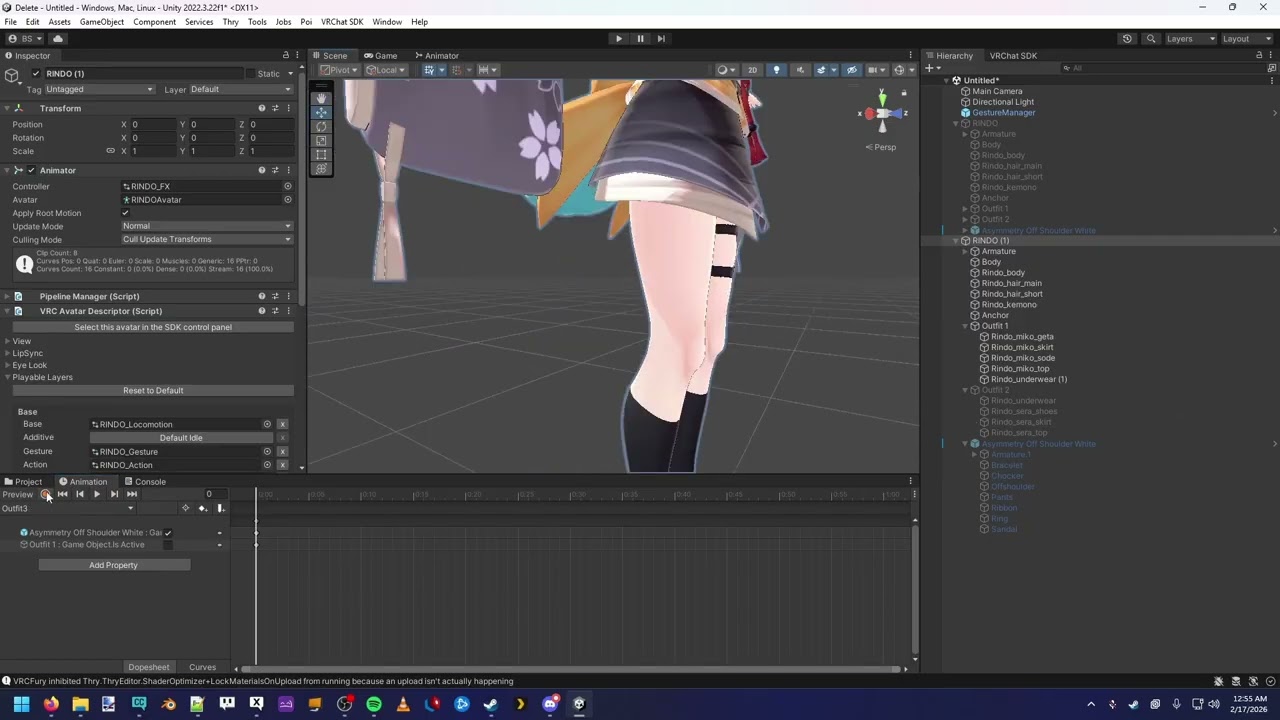Open the Tag dropdown set to Untagged
This screenshot has width=1280, height=720.
100,89
